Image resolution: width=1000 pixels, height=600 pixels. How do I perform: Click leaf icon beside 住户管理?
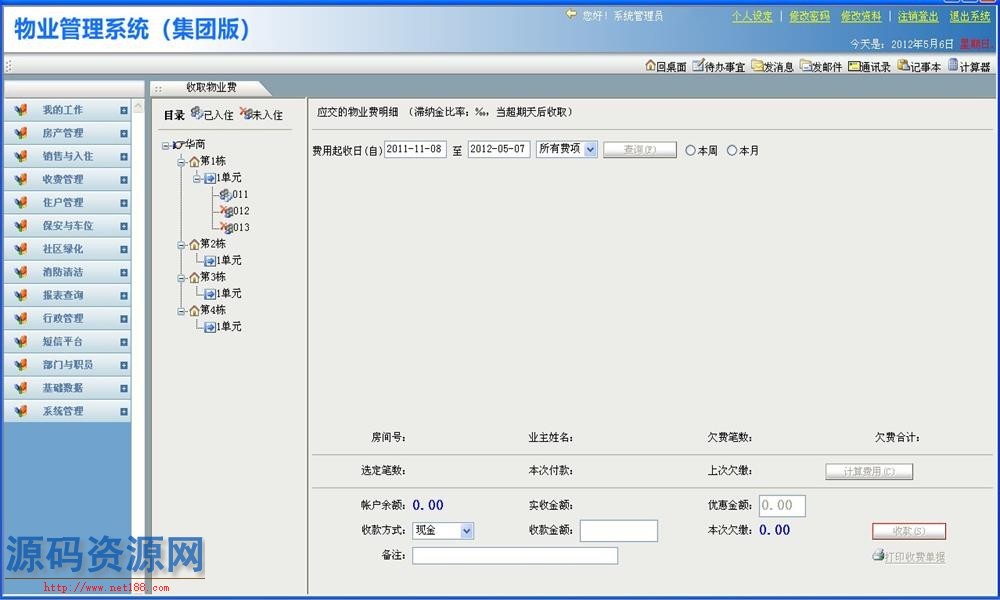(x=20, y=202)
